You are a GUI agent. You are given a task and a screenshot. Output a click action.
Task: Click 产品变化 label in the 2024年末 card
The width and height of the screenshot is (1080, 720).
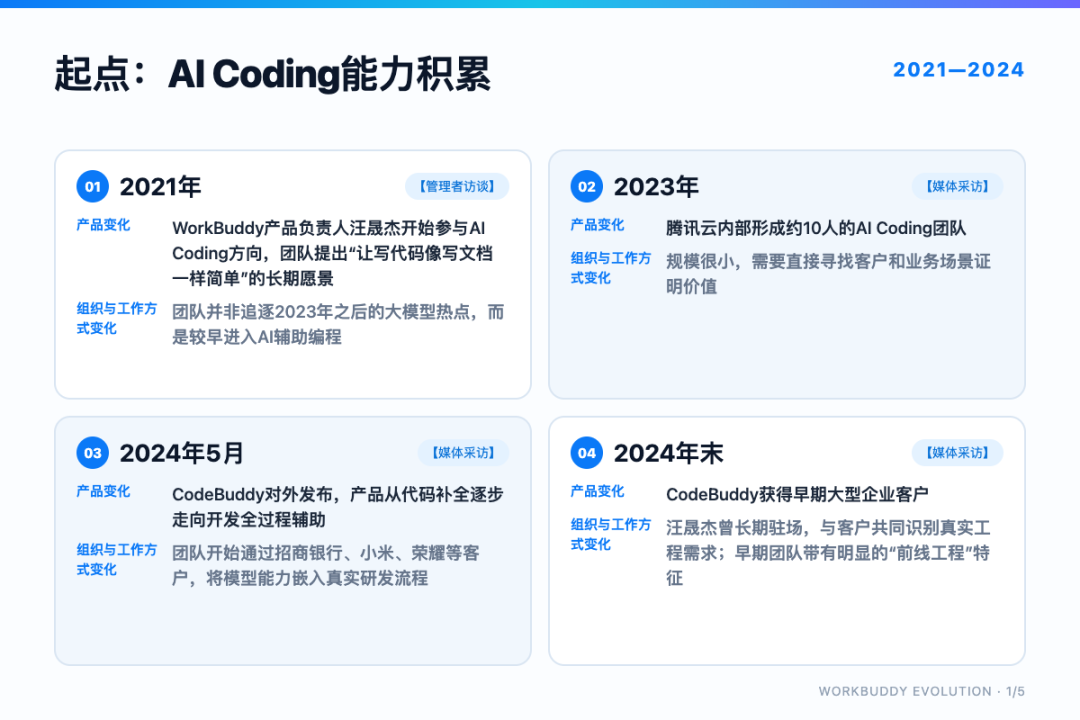[597, 491]
